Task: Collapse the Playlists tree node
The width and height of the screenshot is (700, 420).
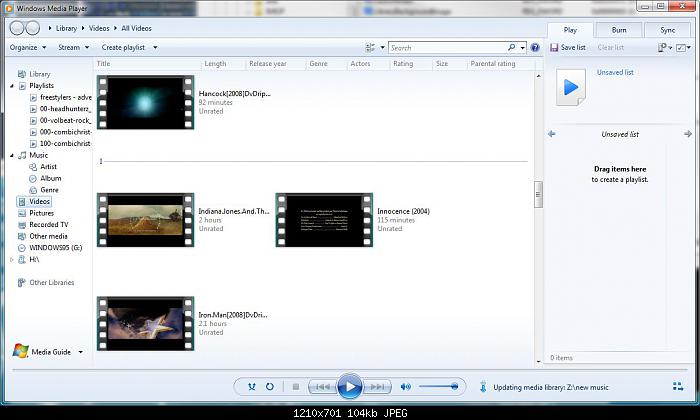Action: pos(12,86)
